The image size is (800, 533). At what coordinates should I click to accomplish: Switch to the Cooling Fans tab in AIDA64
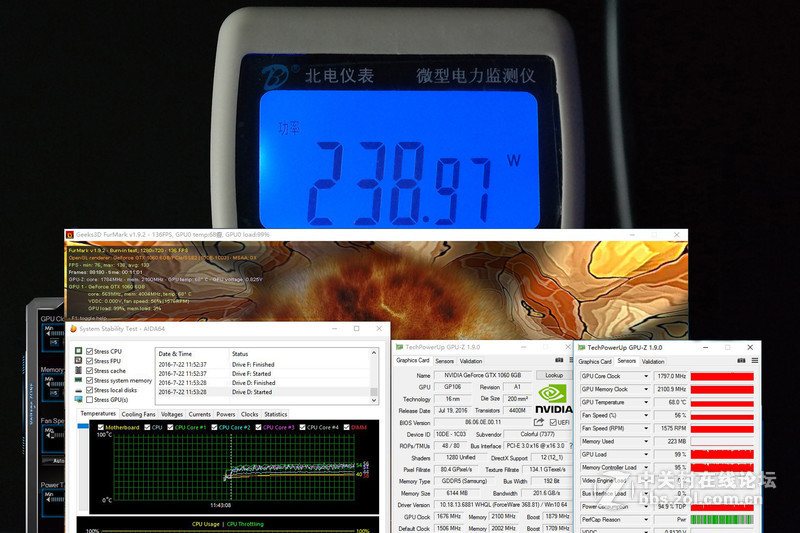138,414
